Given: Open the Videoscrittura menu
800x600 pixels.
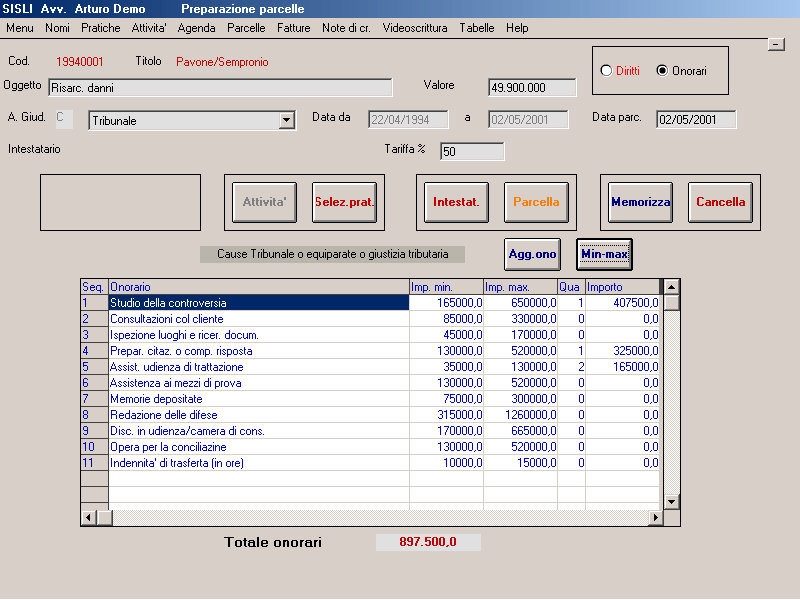Looking at the screenshot, I should pyautogui.click(x=415, y=28).
